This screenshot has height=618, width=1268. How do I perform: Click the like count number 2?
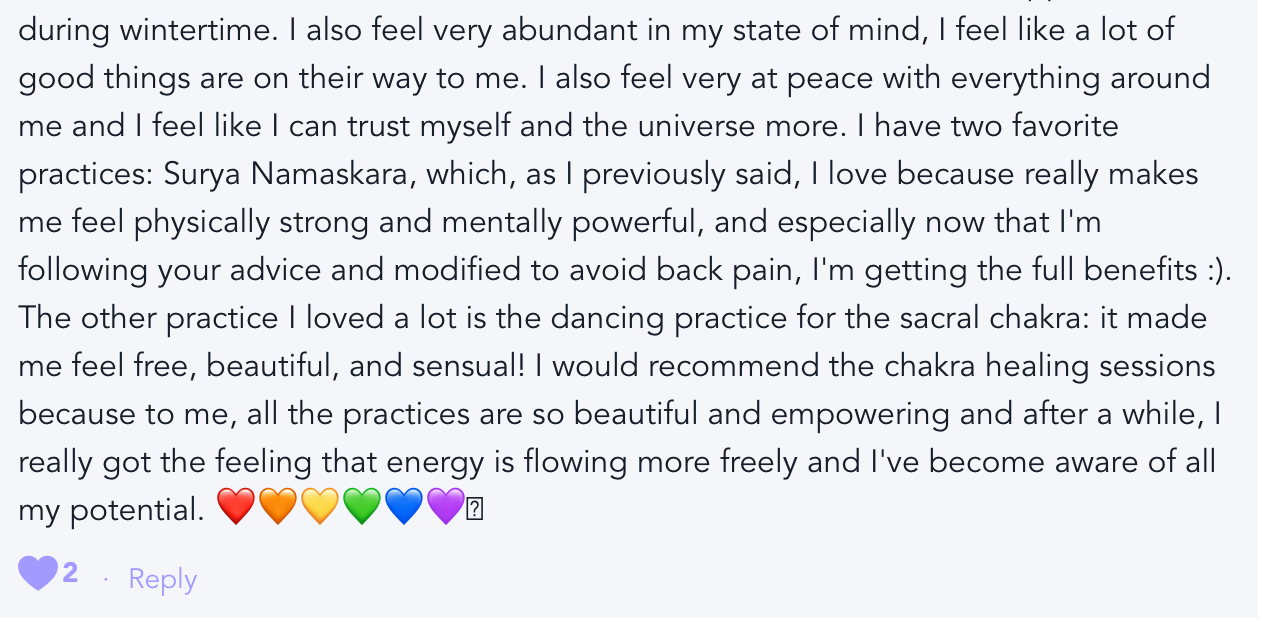70,574
